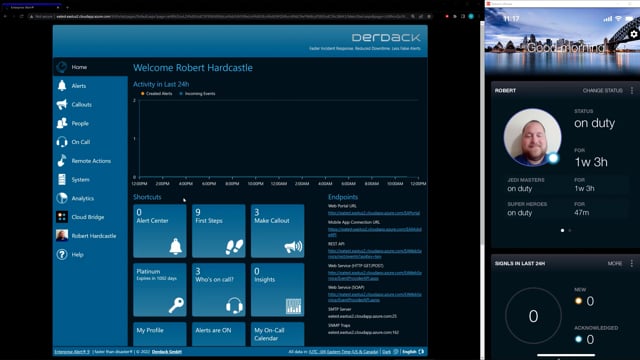Viewport: 640px width, 360px height.
Task: Open Alerts from the bell sidebar icon
Action: point(62,85)
